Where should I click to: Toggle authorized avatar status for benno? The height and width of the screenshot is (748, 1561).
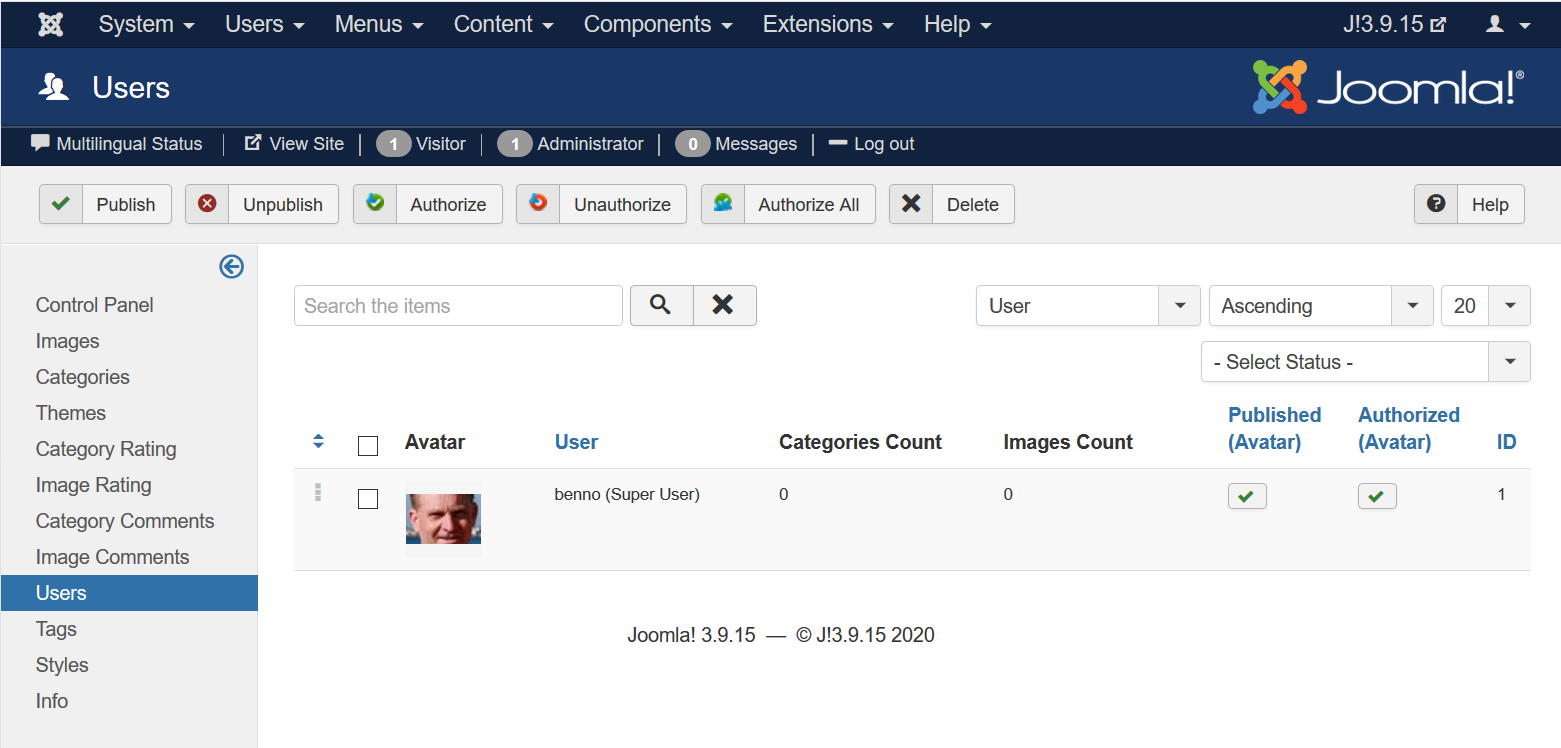coord(1376,496)
